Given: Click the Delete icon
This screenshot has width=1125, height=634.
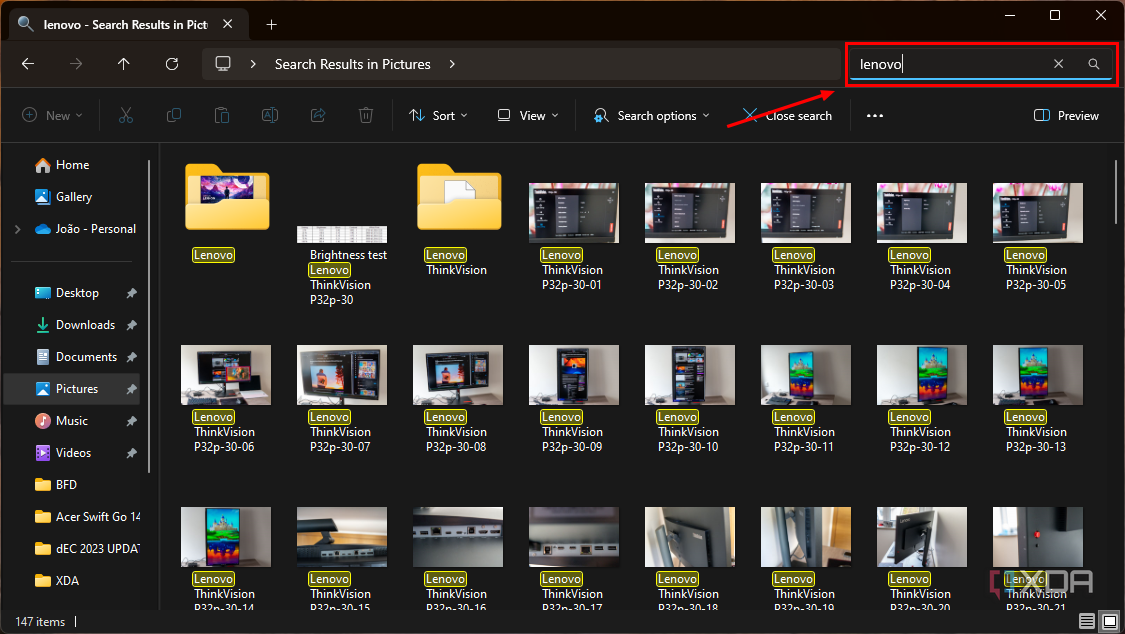Looking at the screenshot, I should coord(365,115).
